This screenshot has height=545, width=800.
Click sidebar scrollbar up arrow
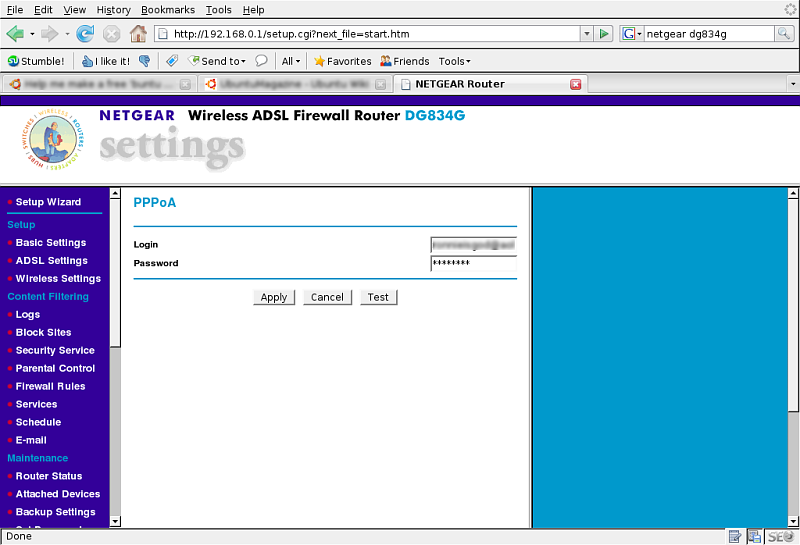(115, 193)
